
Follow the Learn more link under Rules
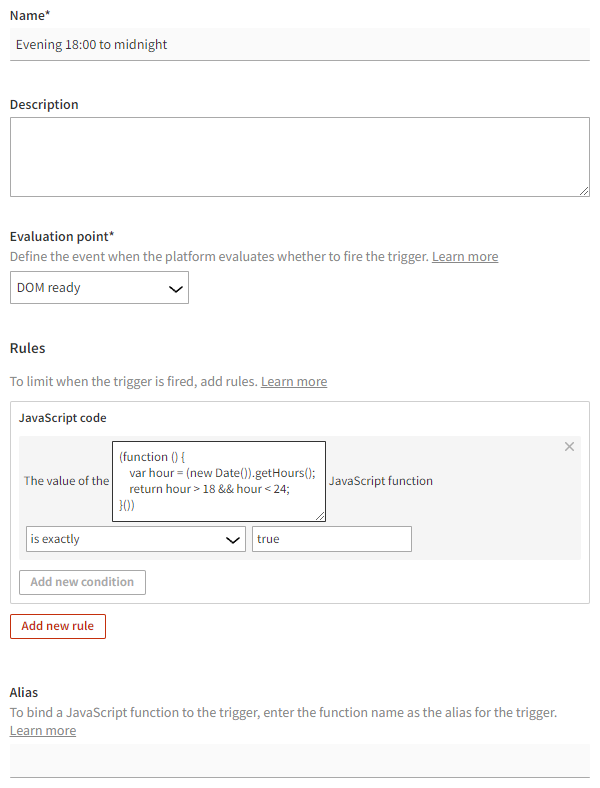(294, 382)
